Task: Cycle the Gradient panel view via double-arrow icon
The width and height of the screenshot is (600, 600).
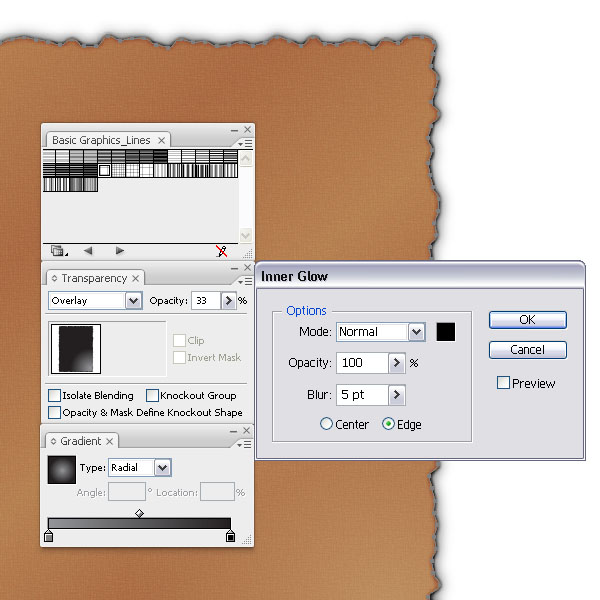Action: point(54,441)
